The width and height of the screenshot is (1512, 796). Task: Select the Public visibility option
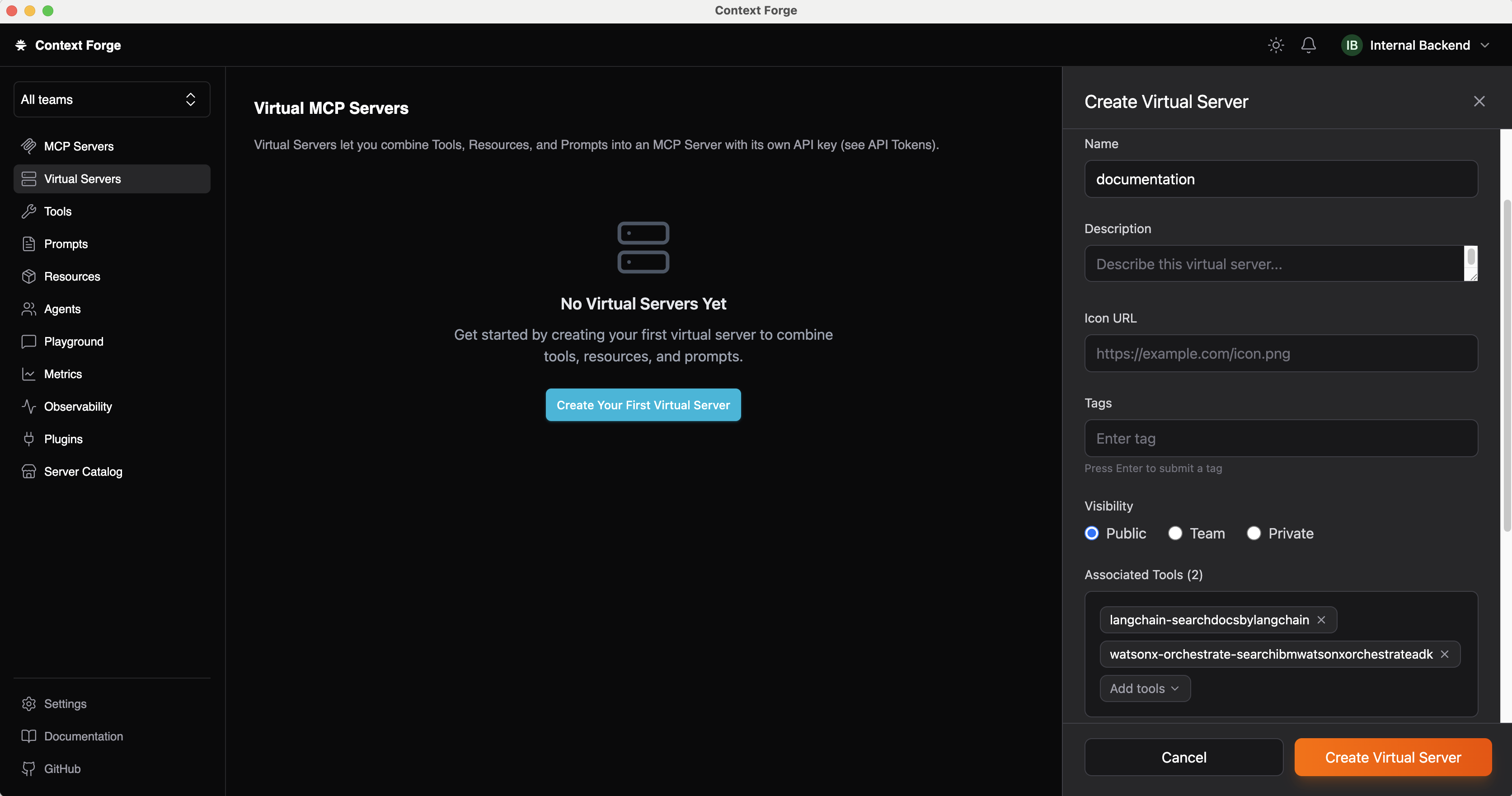coord(1092,533)
